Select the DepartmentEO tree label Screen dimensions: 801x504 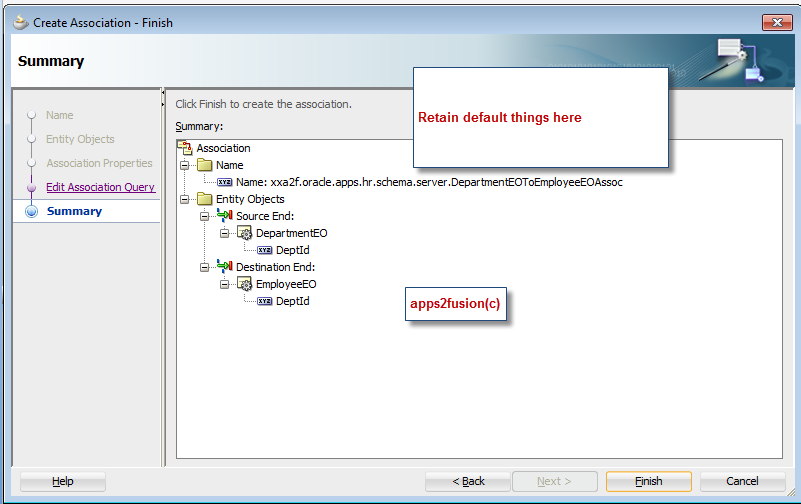point(291,233)
